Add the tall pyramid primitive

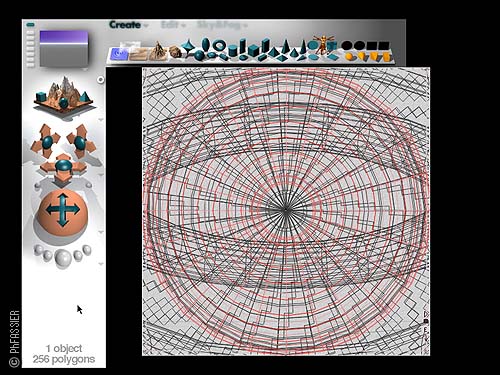(285, 46)
